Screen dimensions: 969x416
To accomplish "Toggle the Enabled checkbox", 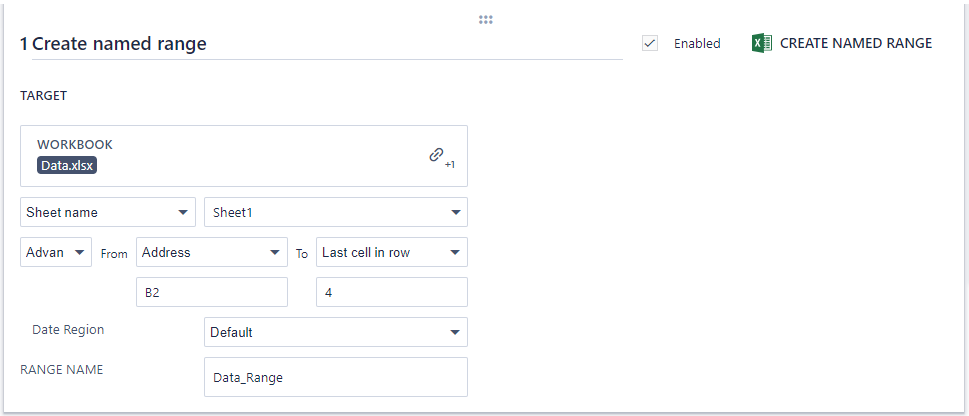I will [650, 43].
